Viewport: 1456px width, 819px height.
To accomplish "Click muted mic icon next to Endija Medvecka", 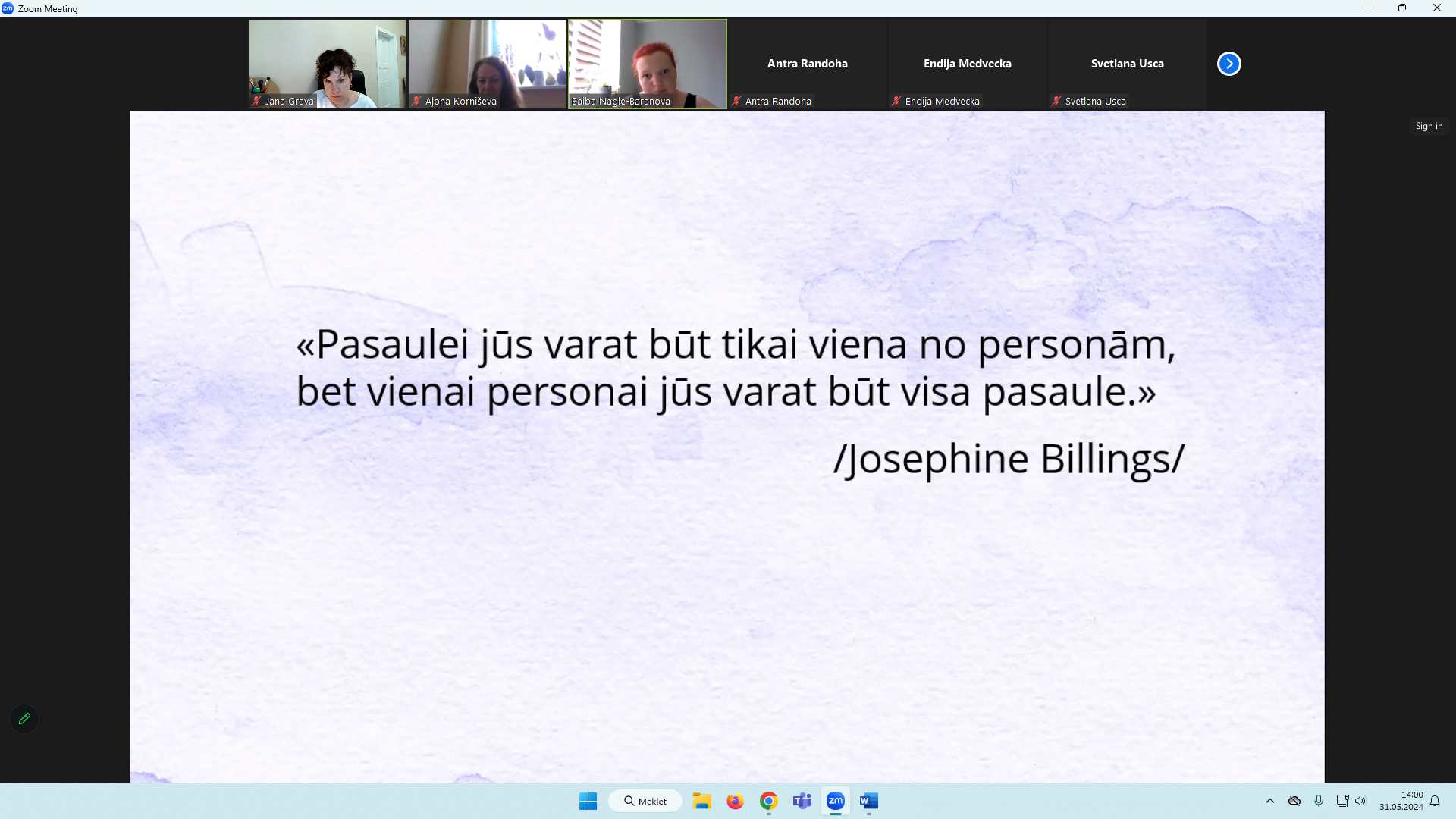I will (x=896, y=101).
